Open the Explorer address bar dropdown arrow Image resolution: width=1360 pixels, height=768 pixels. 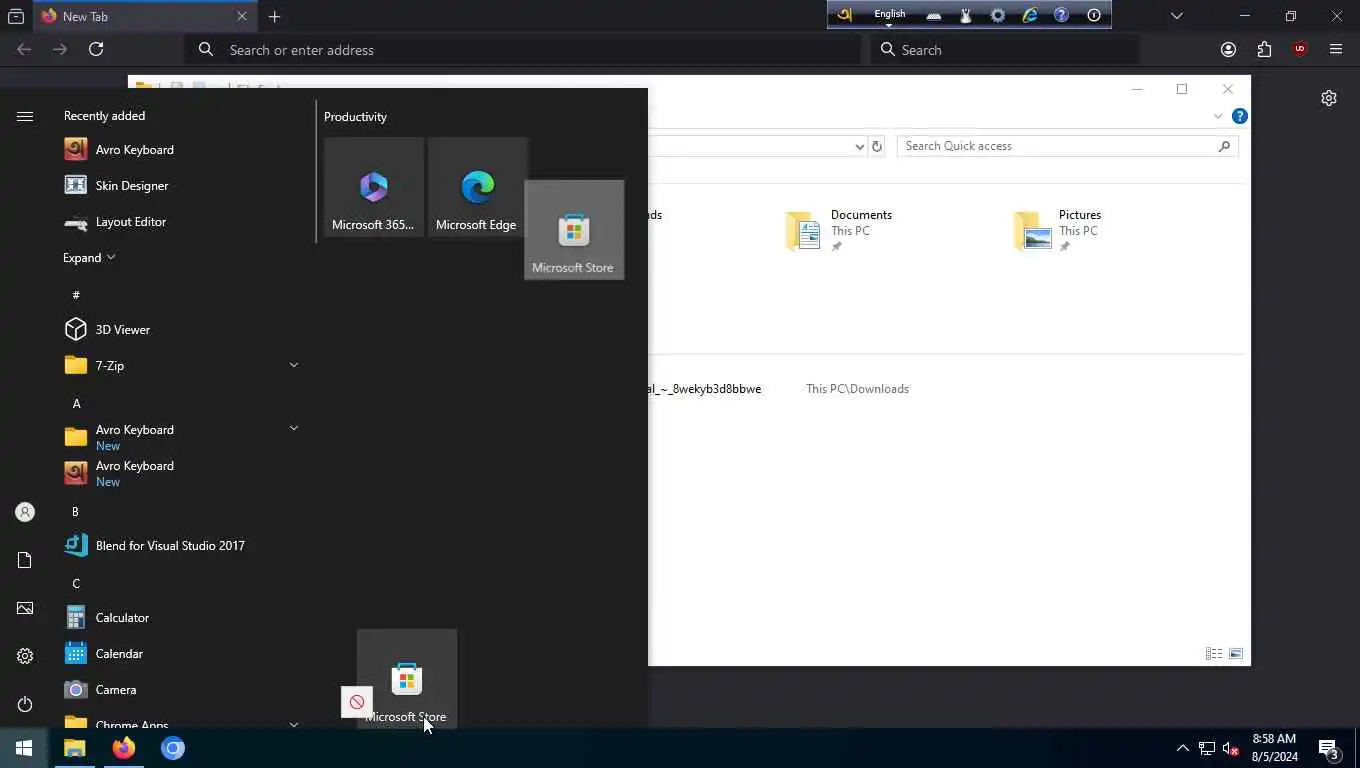pos(859,146)
